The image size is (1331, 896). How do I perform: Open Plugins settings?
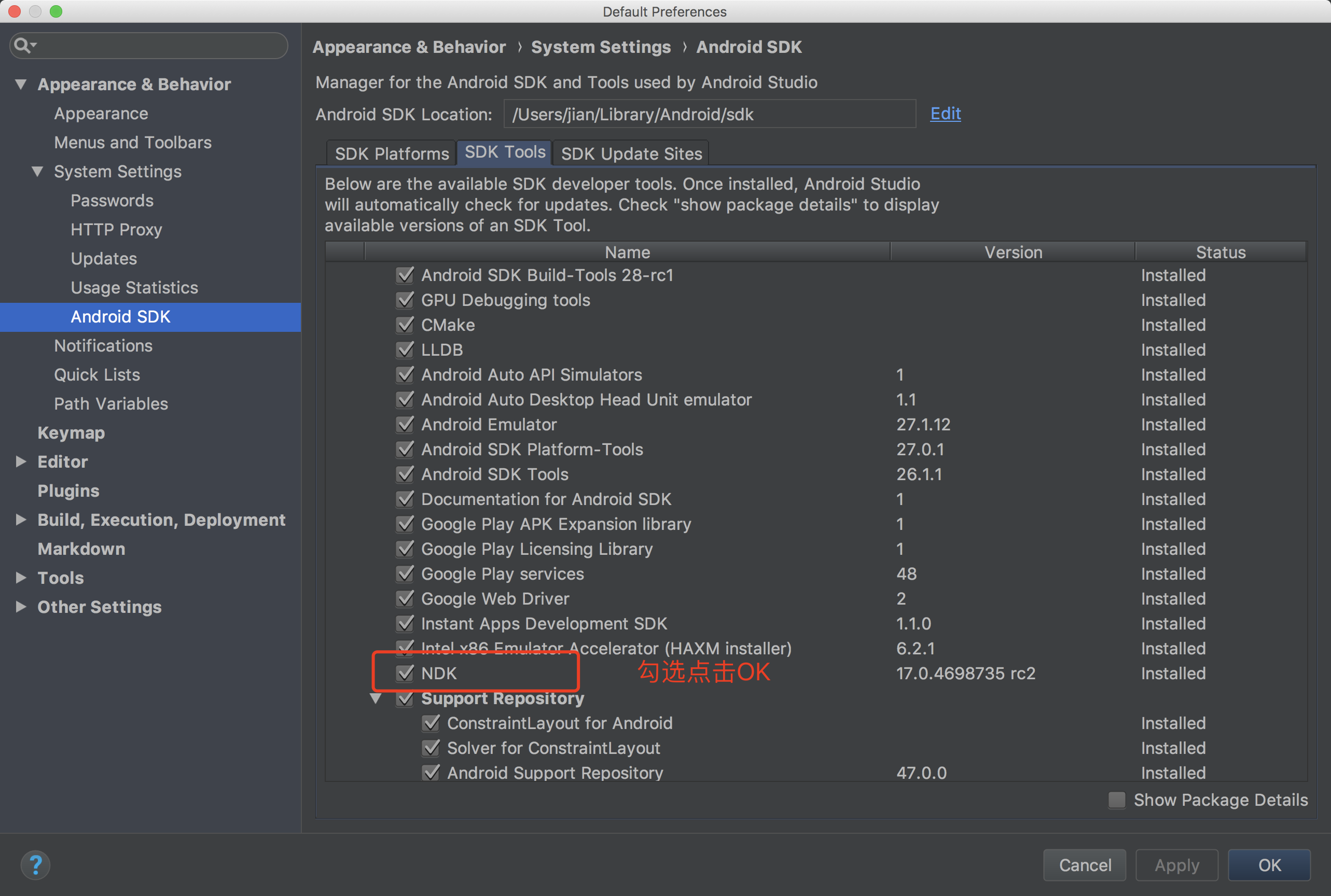pyautogui.click(x=68, y=491)
